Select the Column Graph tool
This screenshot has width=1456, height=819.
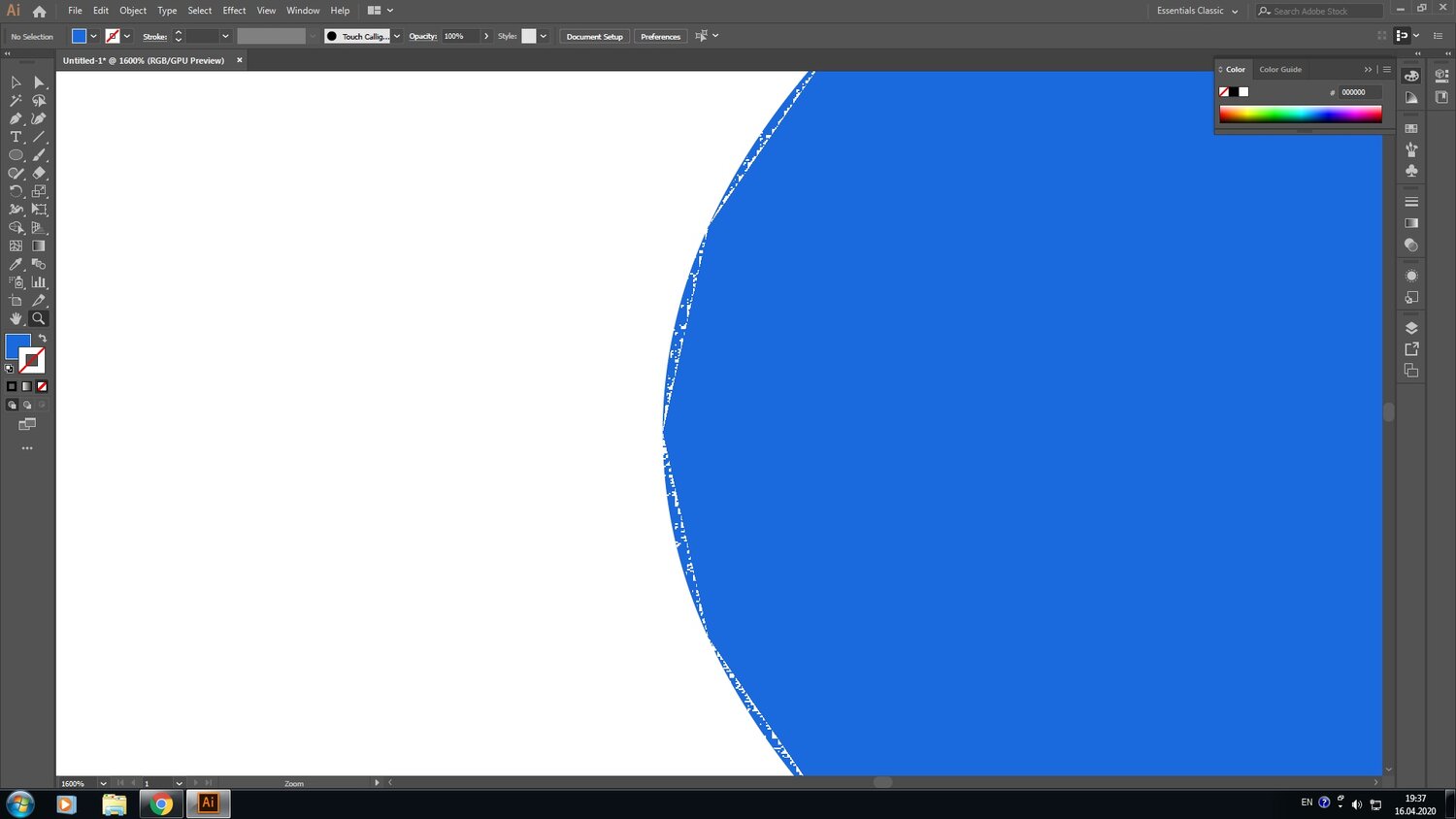(x=39, y=282)
